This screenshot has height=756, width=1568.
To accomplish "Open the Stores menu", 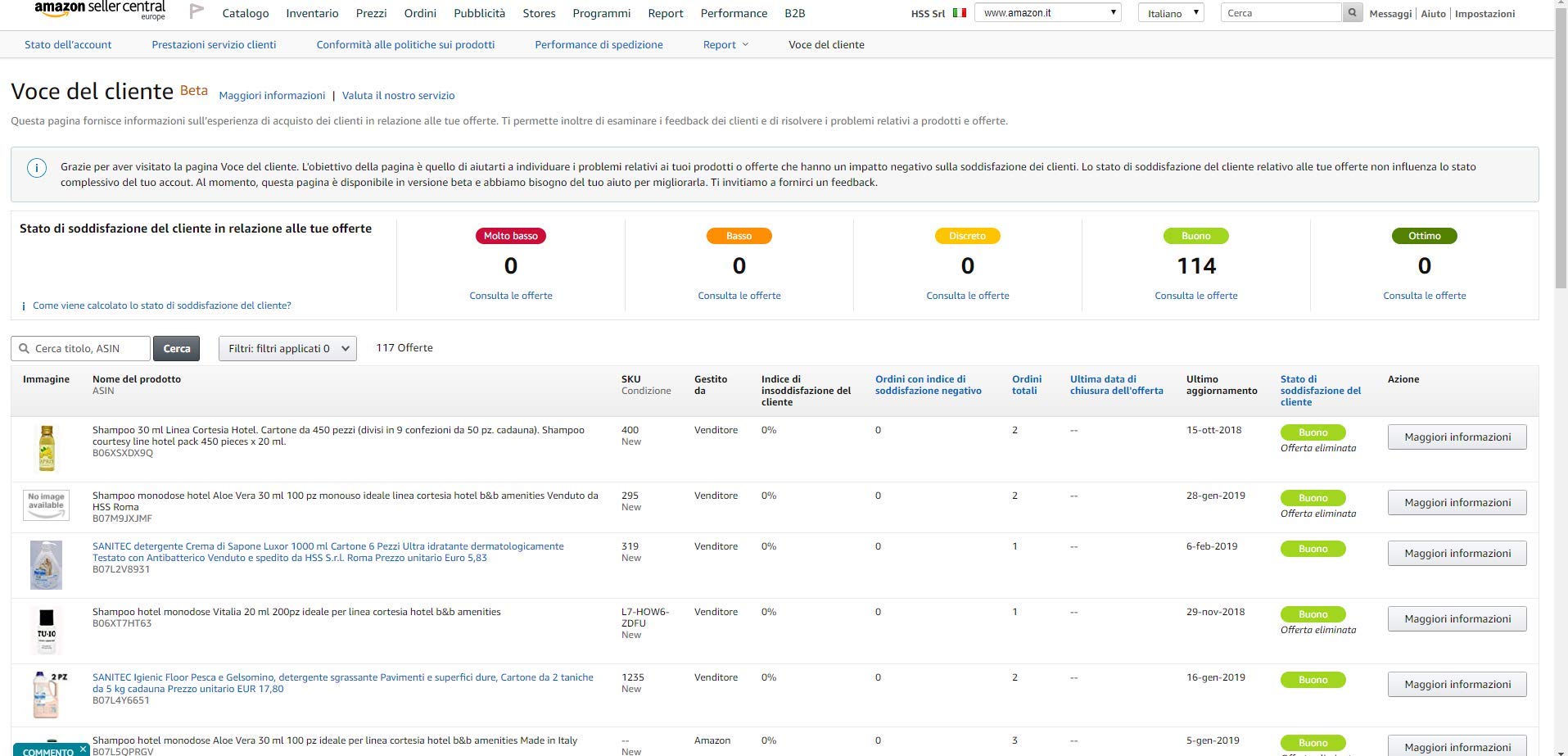I will (539, 13).
